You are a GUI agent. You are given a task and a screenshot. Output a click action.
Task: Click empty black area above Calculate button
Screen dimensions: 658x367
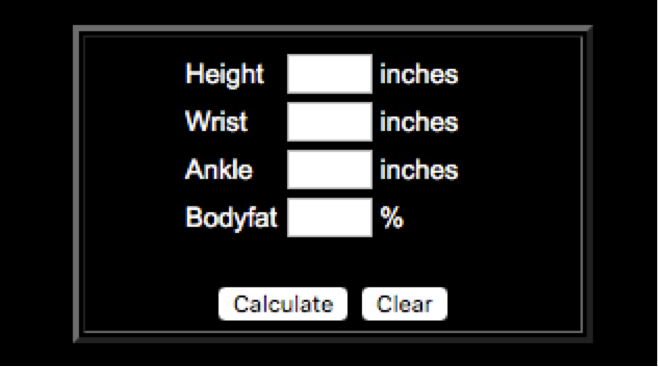(283, 262)
